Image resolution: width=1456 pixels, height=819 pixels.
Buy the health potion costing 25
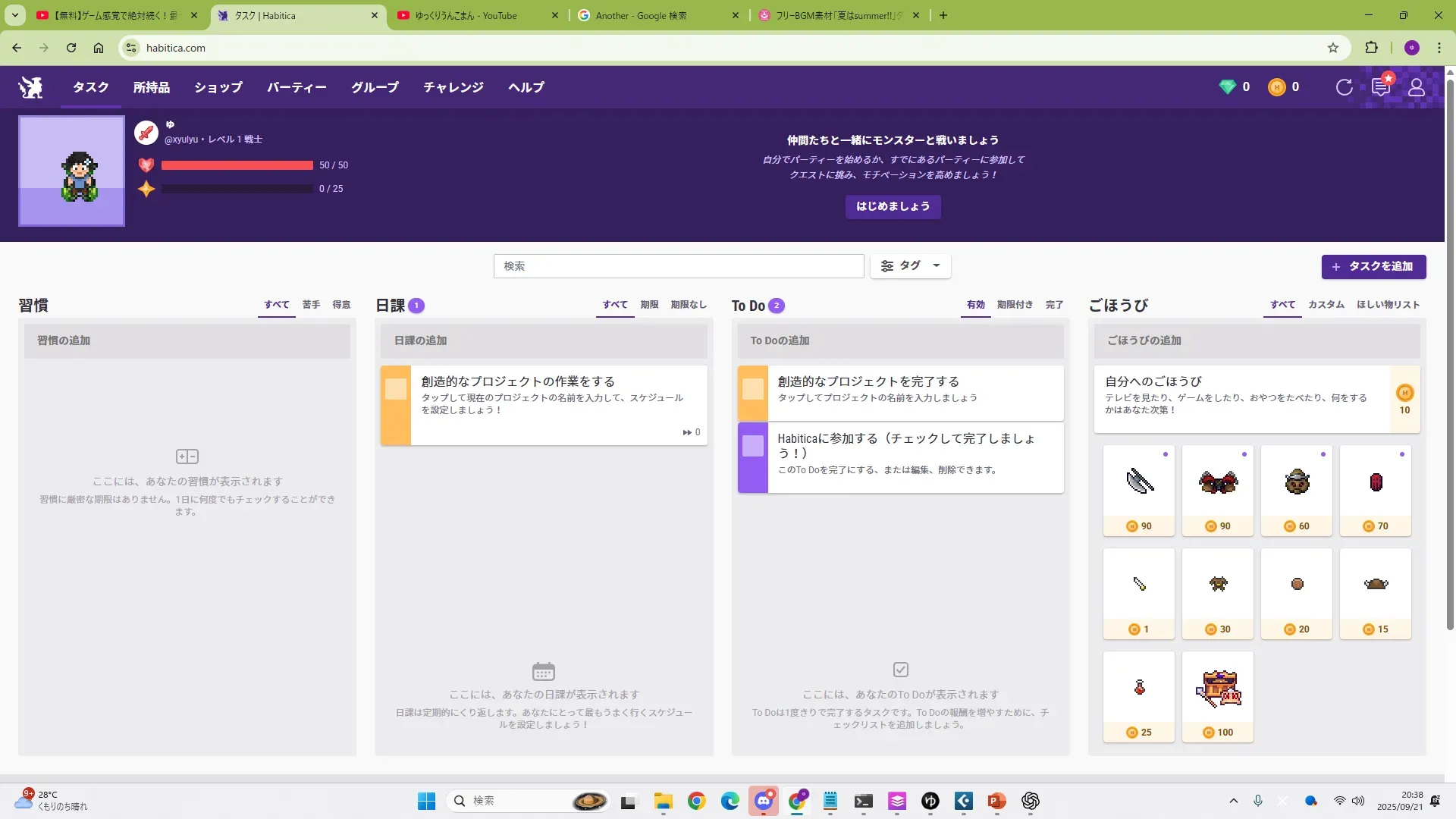1138,696
